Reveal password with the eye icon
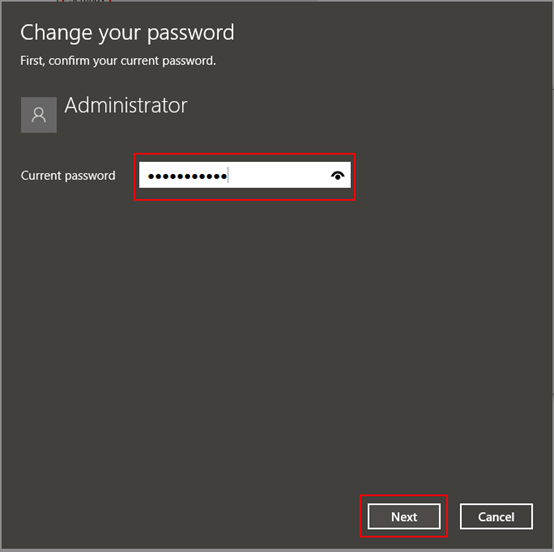This screenshot has width=554, height=552. 337,175
